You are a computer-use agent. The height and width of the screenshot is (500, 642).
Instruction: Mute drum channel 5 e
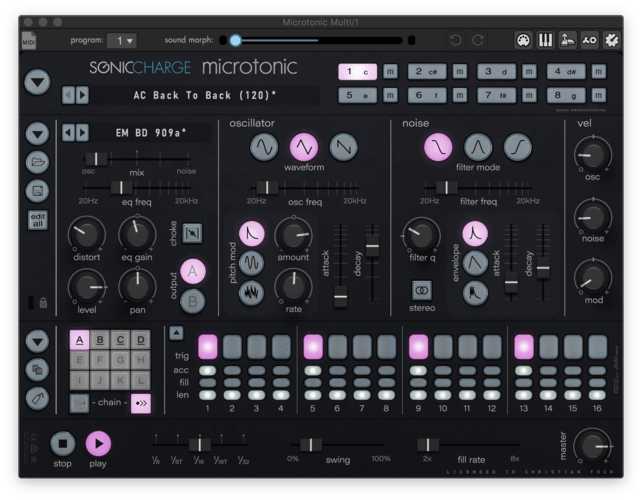coord(390,95)
